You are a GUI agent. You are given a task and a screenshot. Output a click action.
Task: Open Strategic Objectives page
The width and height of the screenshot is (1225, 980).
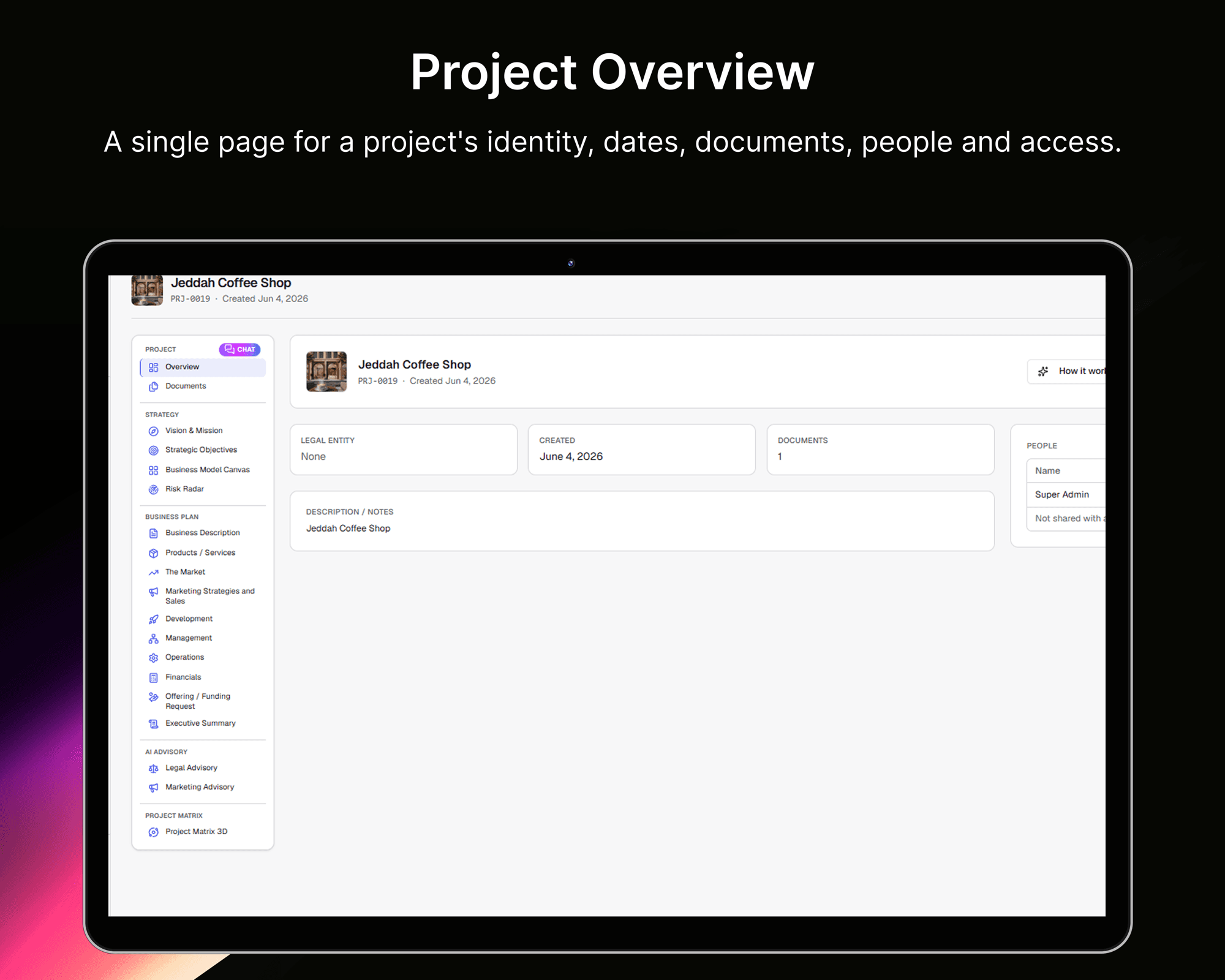[x=203, y=450]
